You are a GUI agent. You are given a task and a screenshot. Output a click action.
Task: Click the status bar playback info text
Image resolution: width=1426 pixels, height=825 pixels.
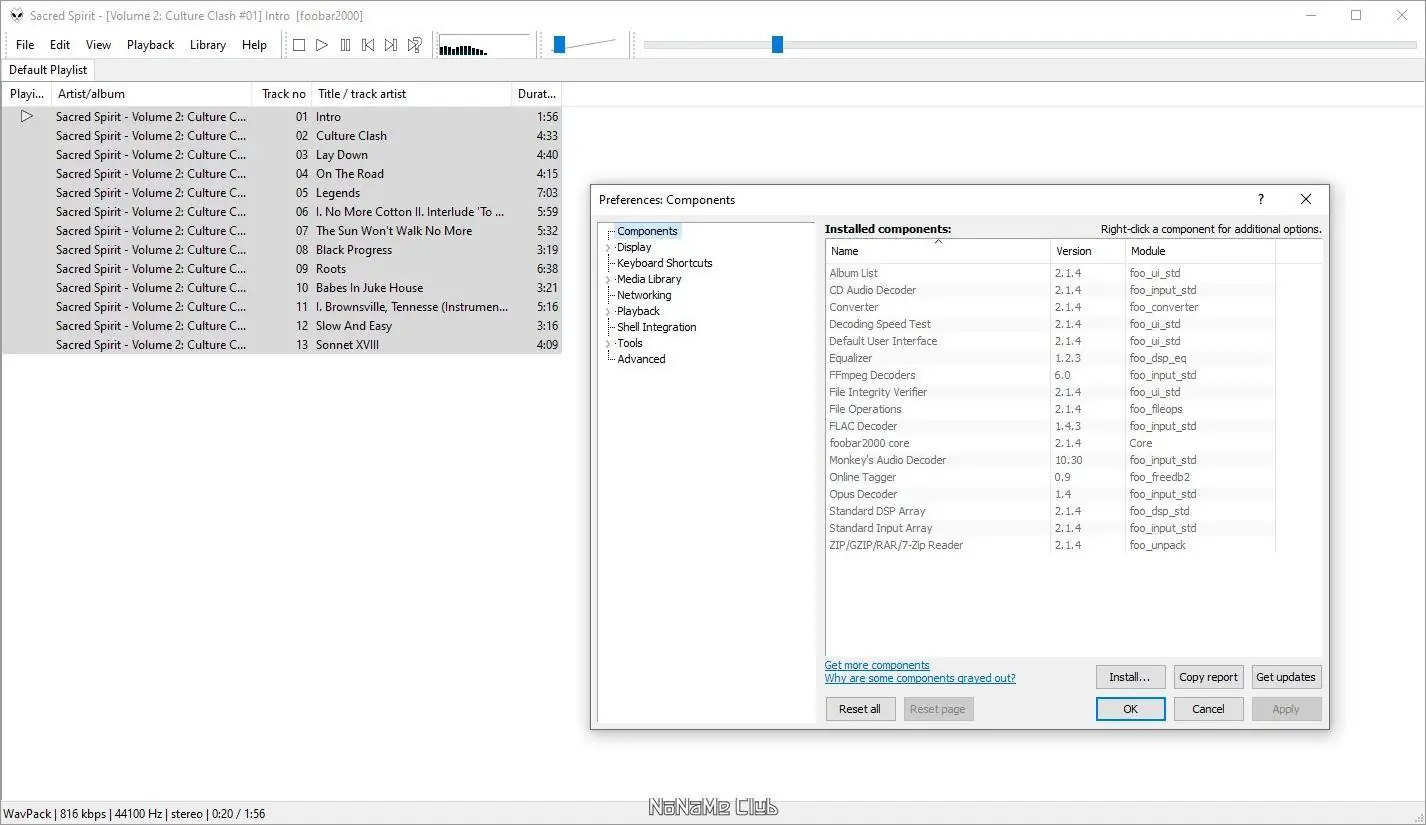click(134, 814)
